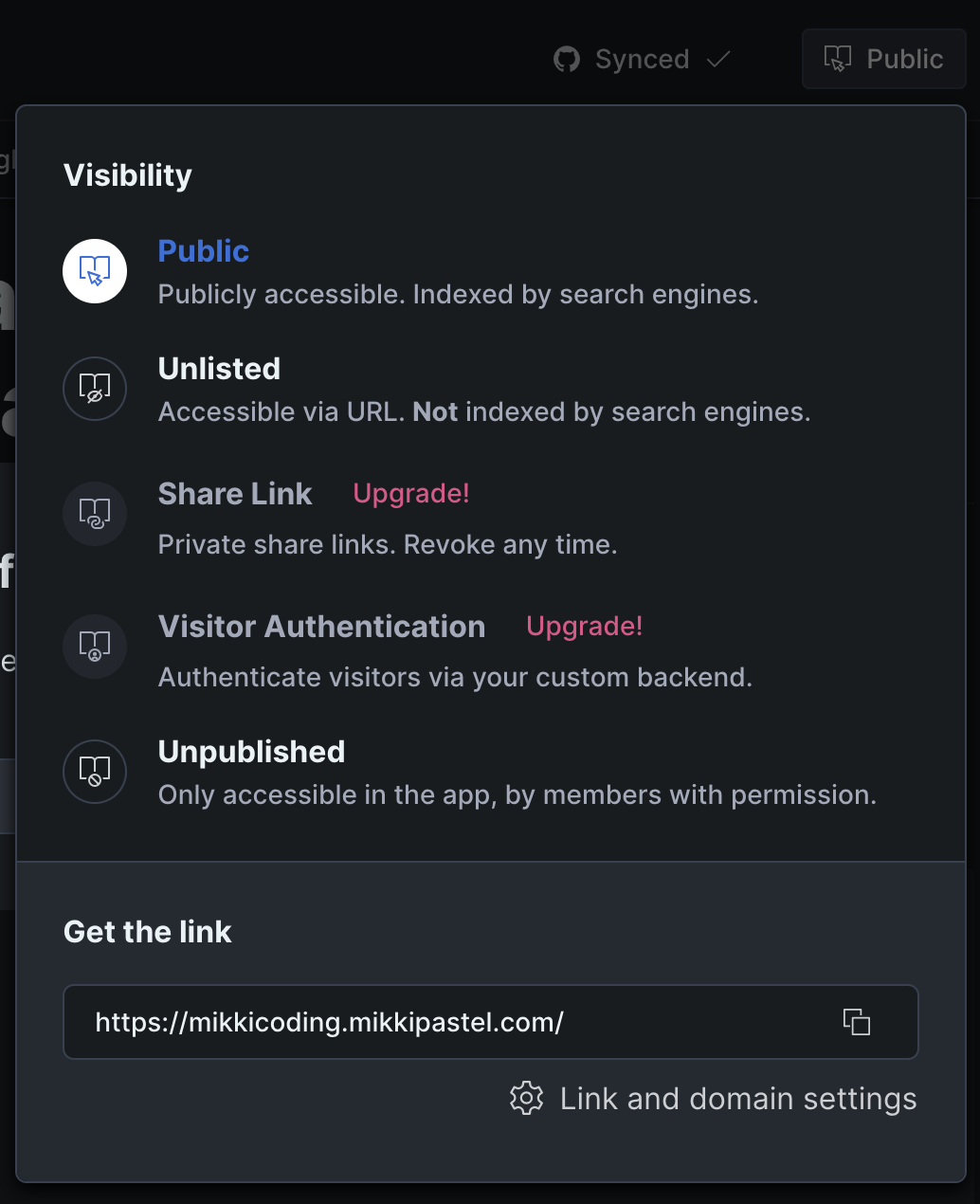Click the Synced status text
Screen dimensions: 980x1204
642,60
